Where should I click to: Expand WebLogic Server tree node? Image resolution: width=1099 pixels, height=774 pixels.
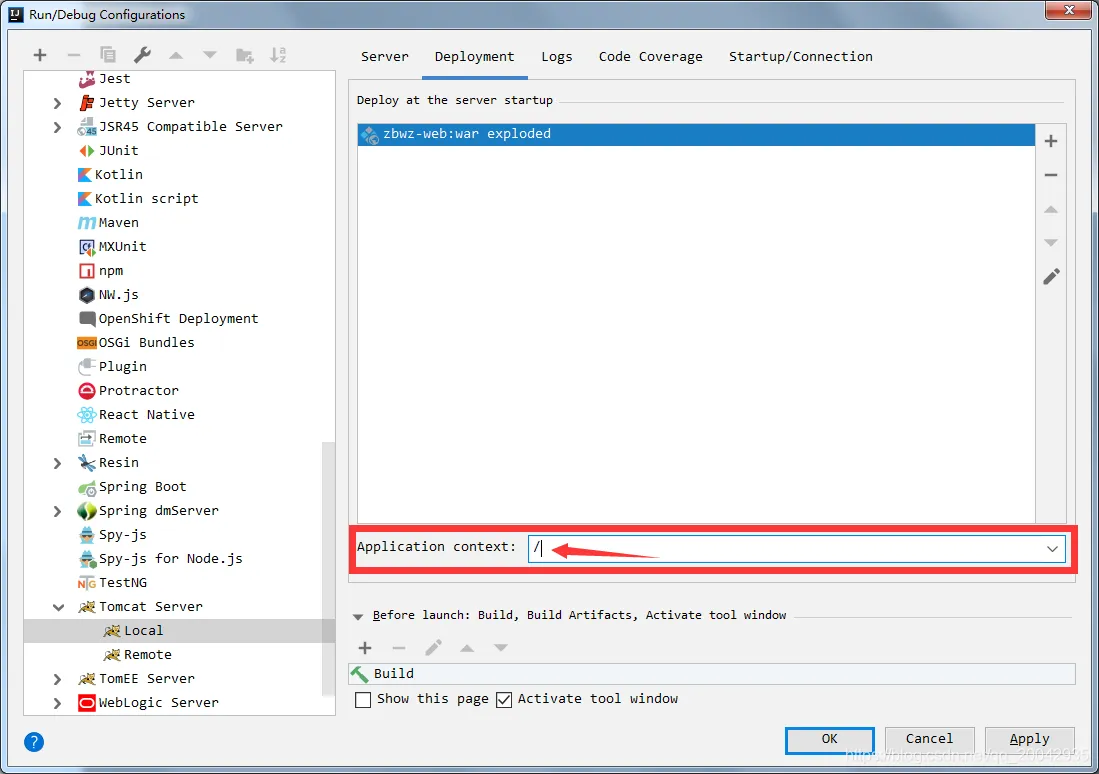pyautogui.click(x=57, y=703)
